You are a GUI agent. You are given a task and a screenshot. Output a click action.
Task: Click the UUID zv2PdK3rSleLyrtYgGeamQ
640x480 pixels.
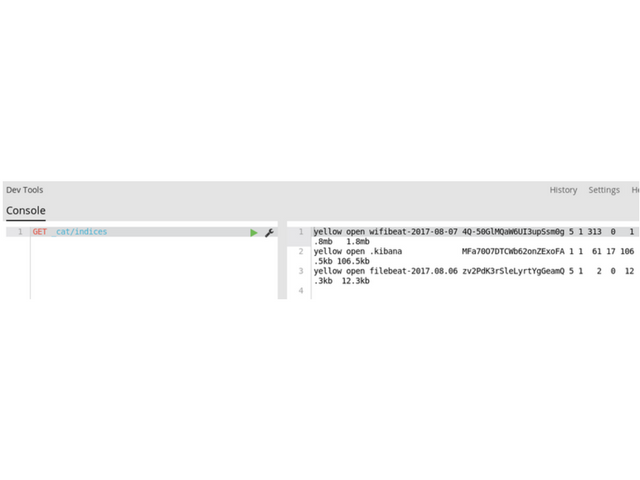pos(513,271)
